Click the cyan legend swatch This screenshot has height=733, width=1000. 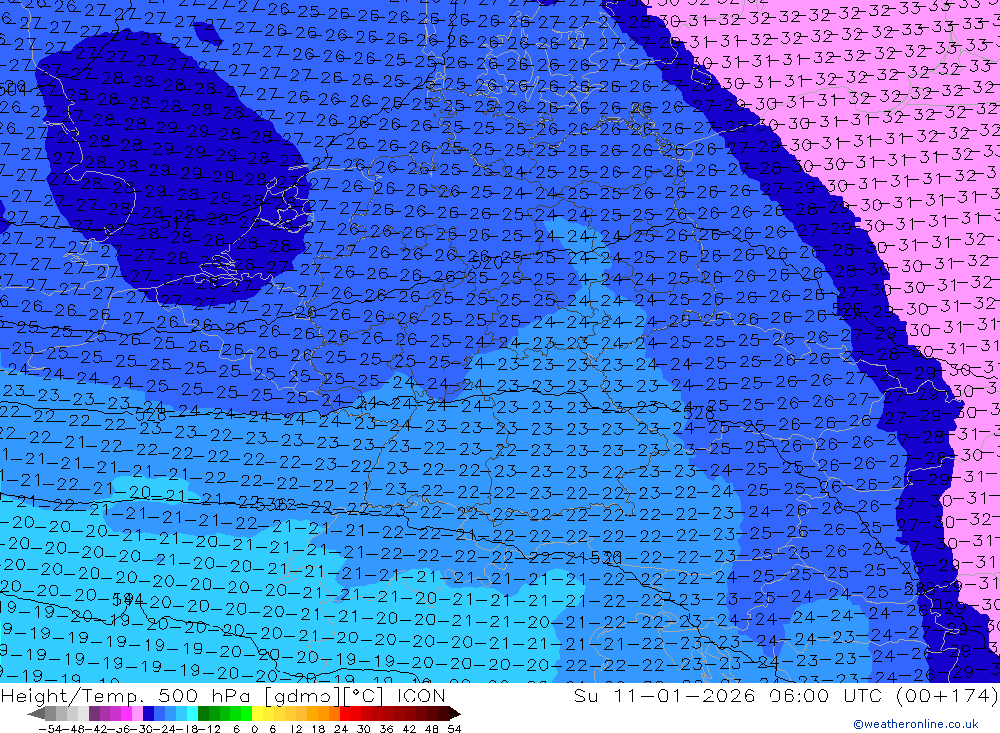tap(193, 713)
